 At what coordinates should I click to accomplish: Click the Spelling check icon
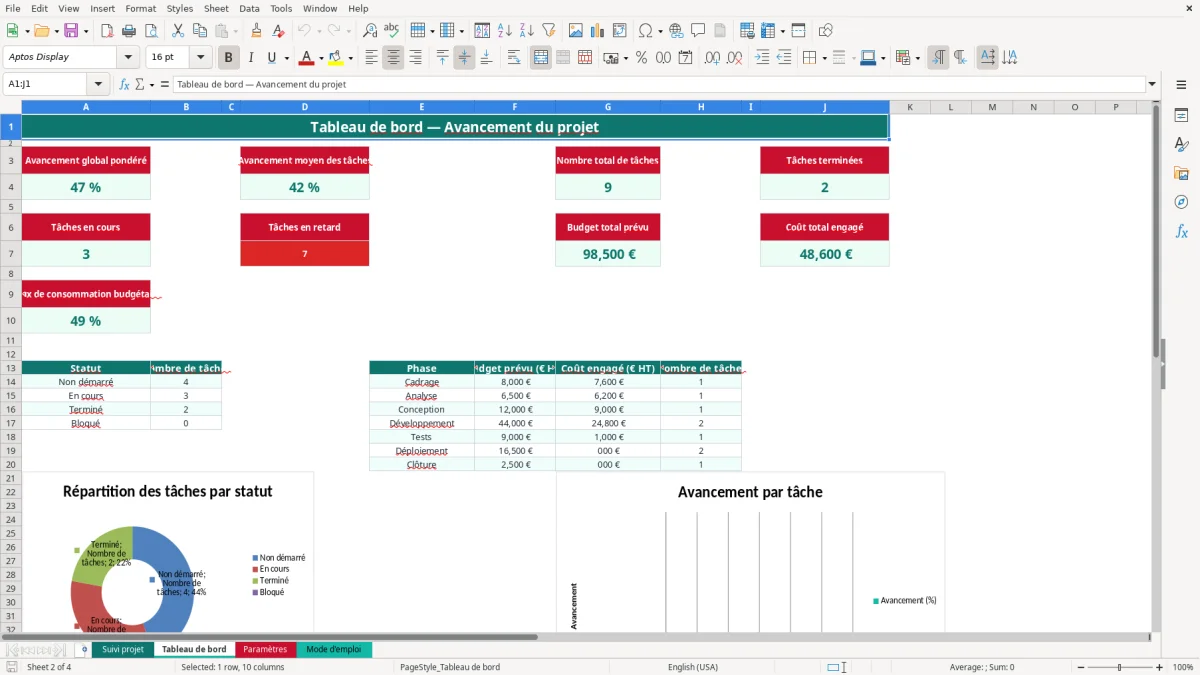(x=392, y=31)
